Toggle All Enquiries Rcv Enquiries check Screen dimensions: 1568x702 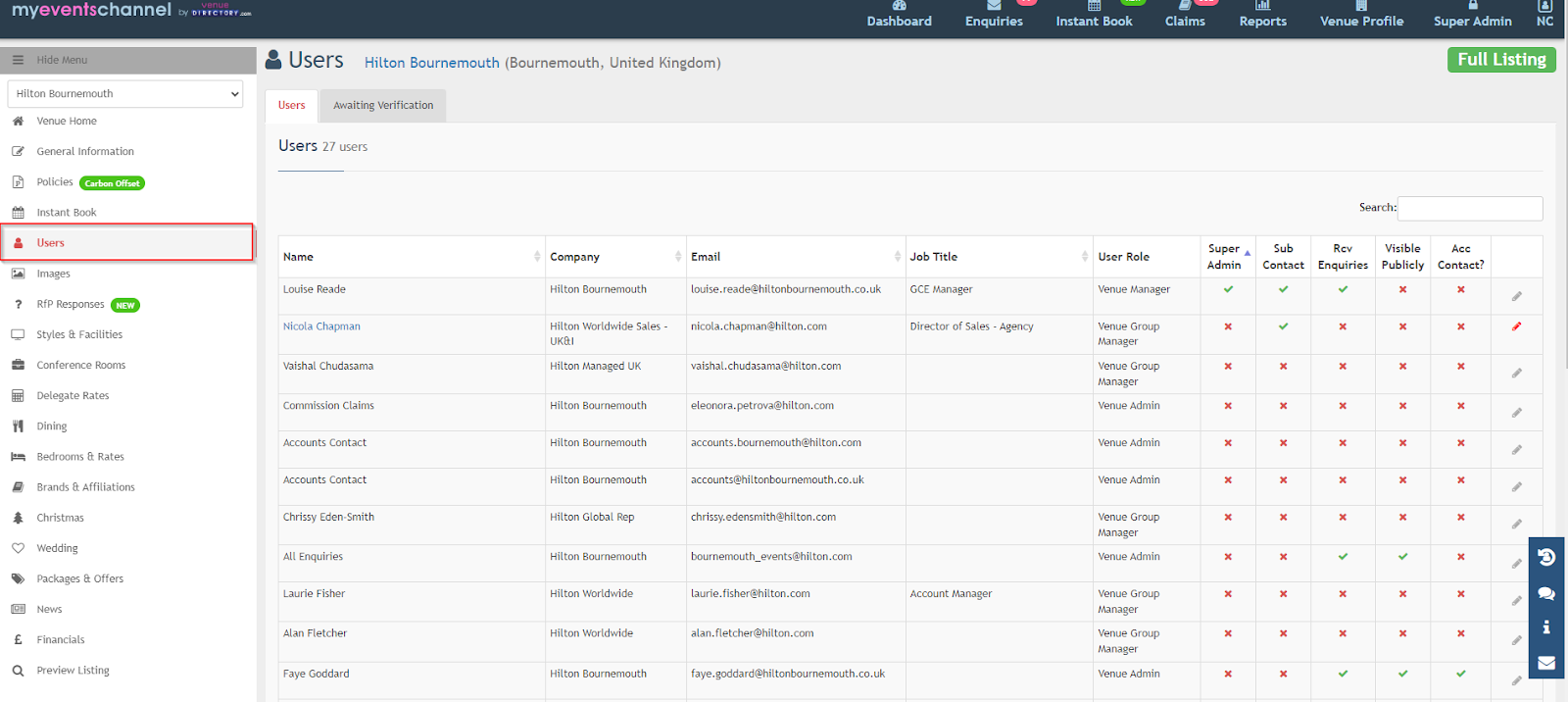1343,556
